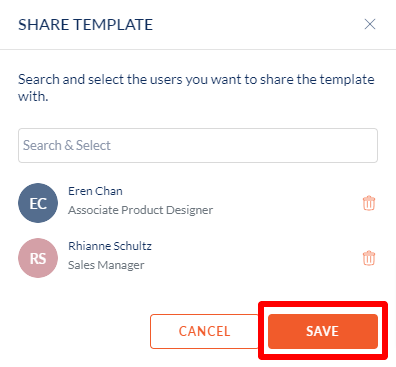Click the SAVE label on the orange button

coord(322,331)
